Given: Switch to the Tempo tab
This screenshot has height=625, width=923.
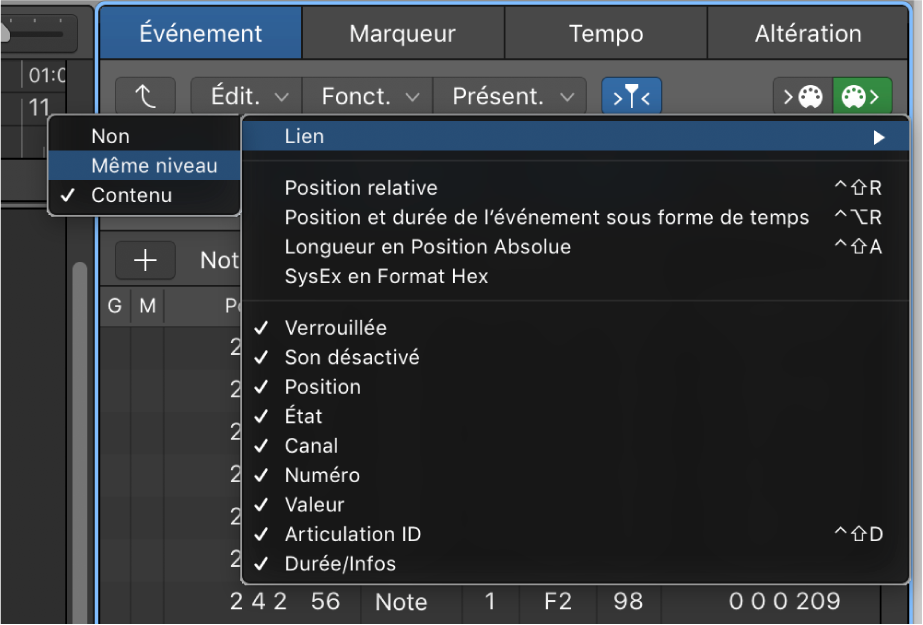Looking at the screenshot, I should pyautogui.click(x=605, y=33).
